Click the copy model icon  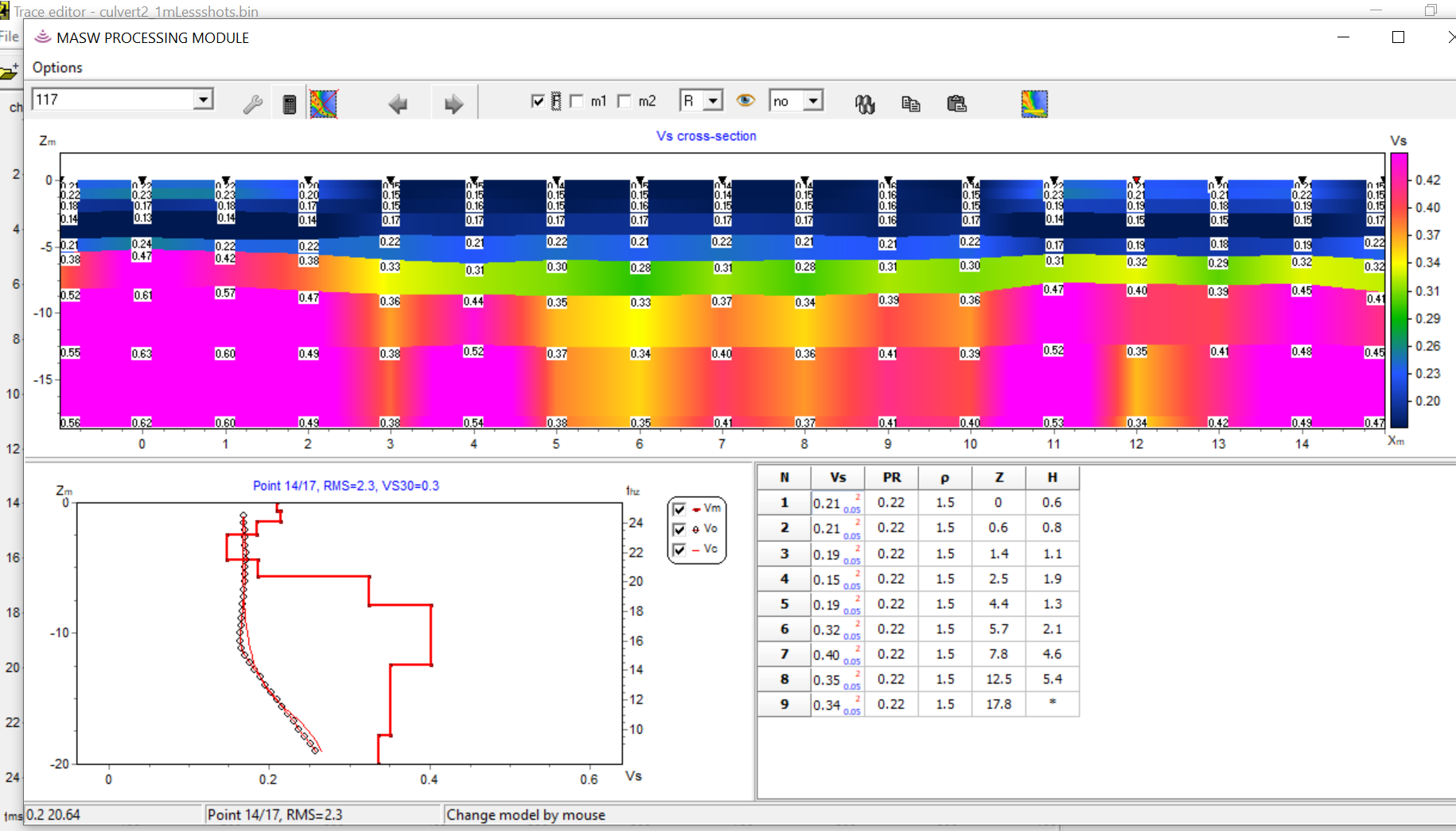[x=911, y=103]
